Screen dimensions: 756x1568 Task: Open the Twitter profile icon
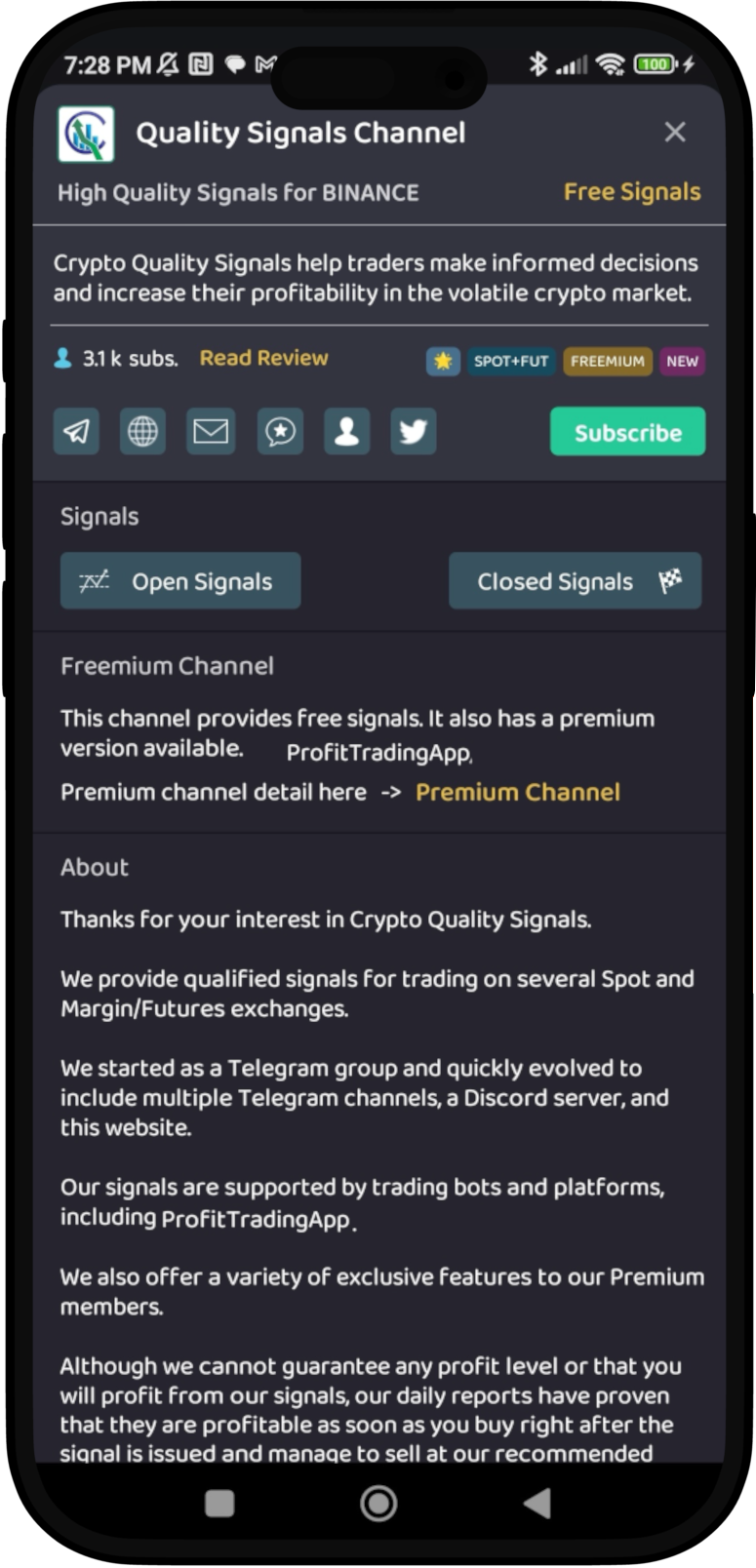414,432
